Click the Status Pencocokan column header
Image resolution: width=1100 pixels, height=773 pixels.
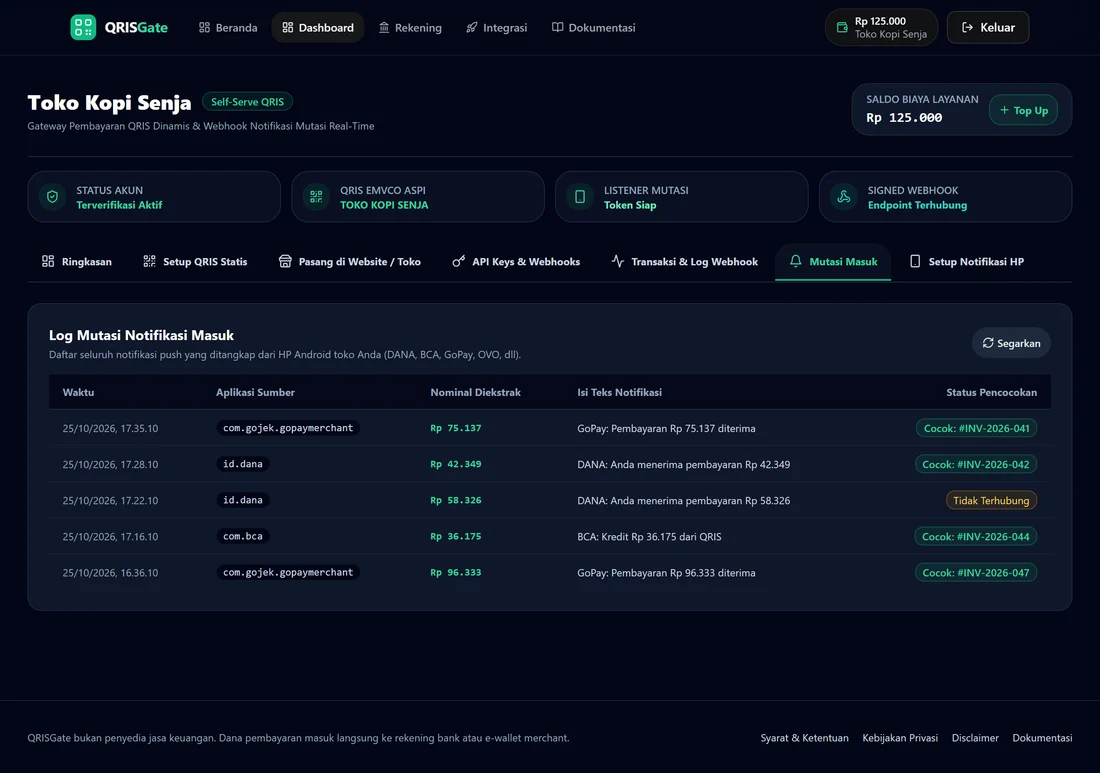point(991,392)
